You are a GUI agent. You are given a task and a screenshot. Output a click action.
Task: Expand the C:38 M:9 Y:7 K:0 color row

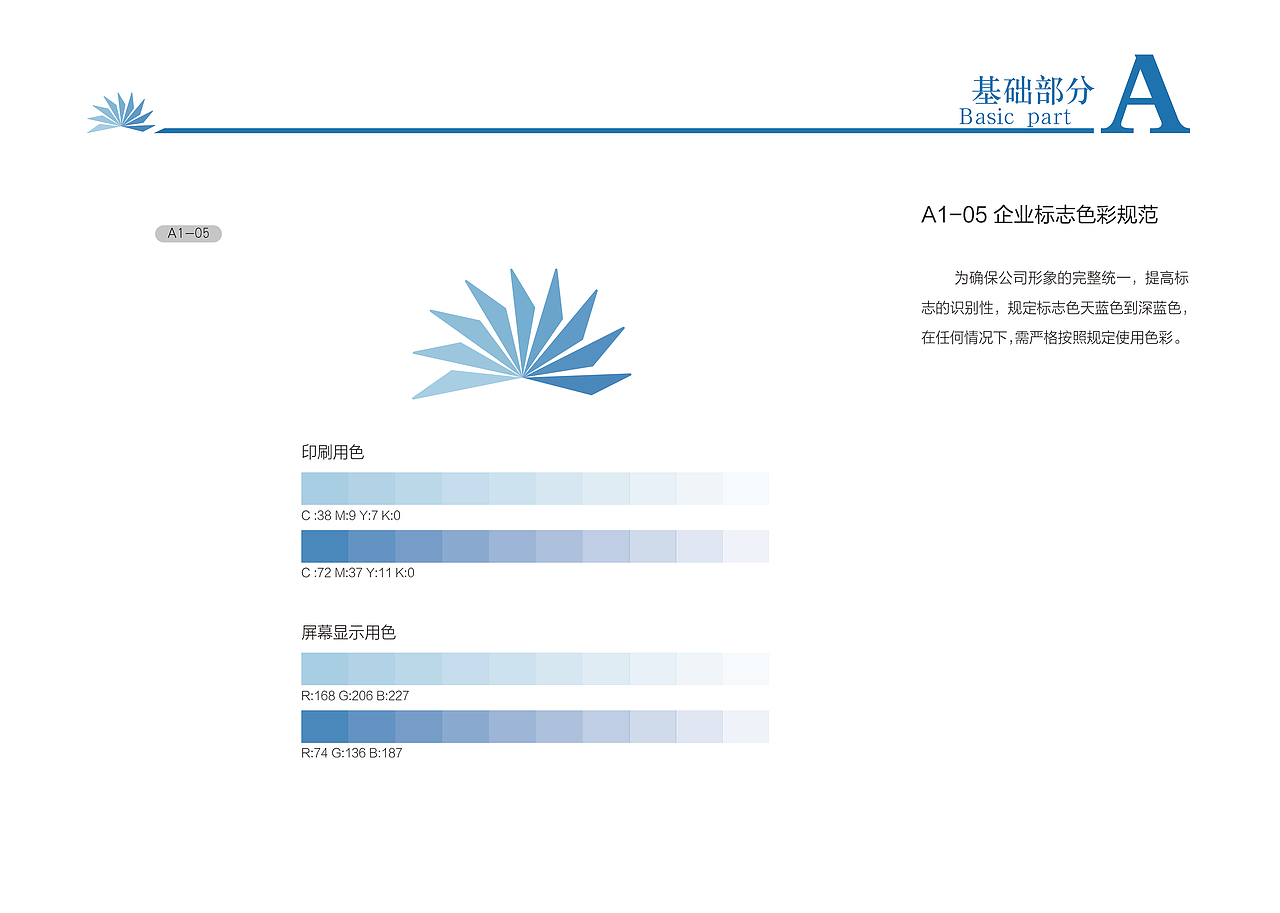click(534, 488)
